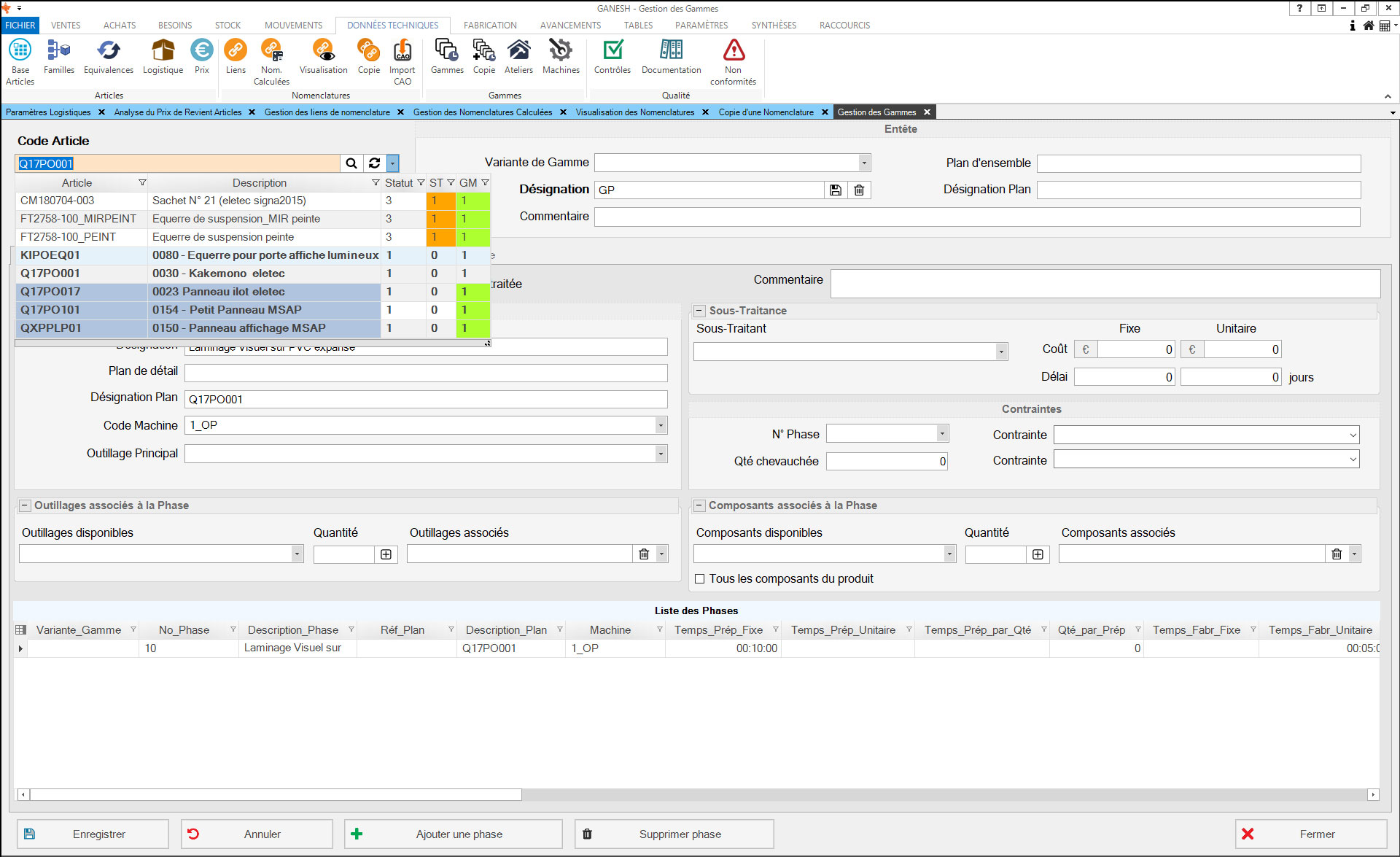Screen dimensions: 1400x857
Task: Collapse Composants associés à la Phase section
Action: [x=699, y=505]
